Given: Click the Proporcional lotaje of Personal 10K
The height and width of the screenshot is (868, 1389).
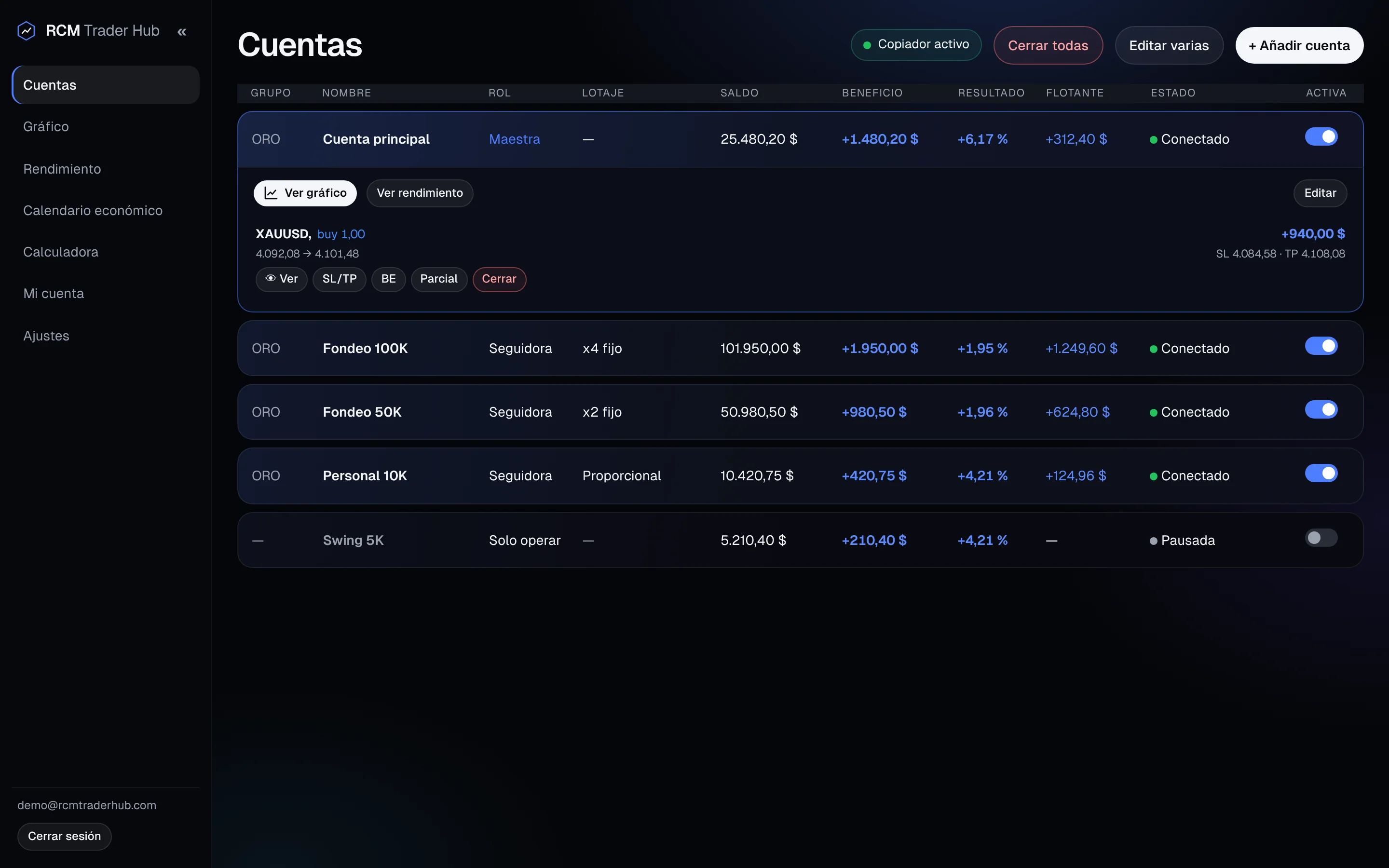Looking at the screenshot, I should coord(622,476).
